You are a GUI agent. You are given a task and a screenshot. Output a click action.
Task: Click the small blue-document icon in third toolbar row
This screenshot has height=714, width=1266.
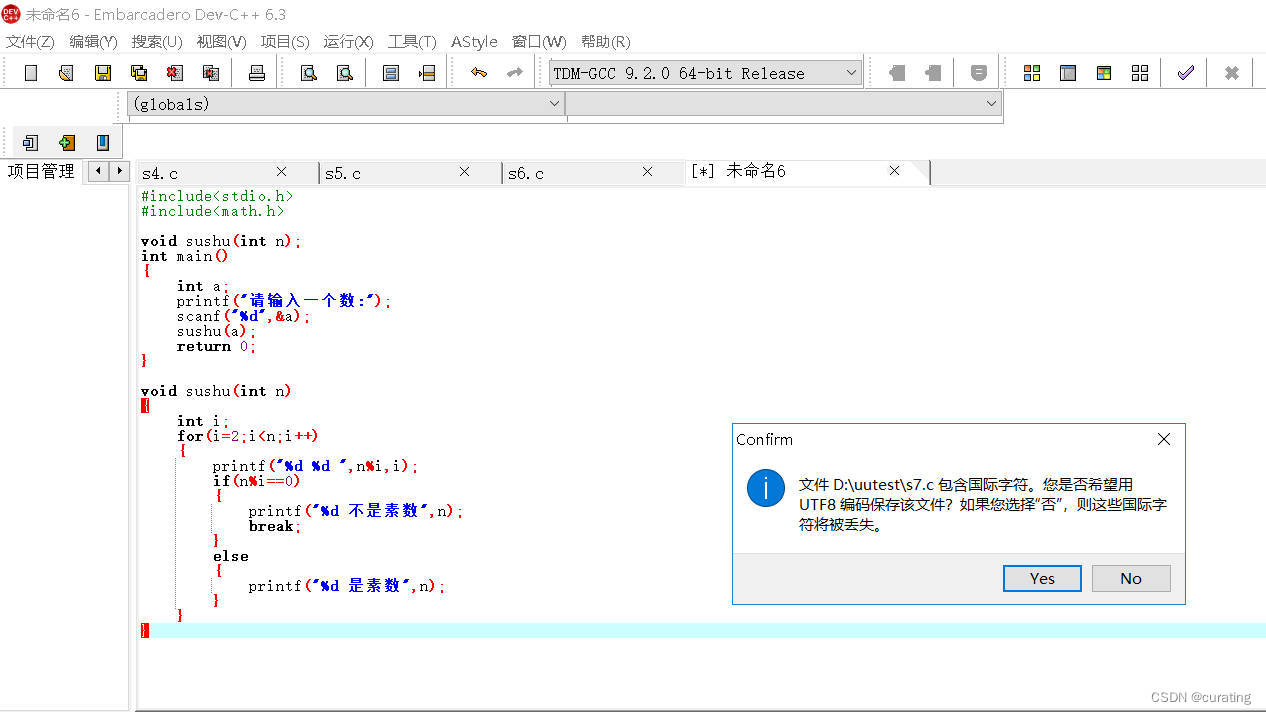[x=30, y=143]
